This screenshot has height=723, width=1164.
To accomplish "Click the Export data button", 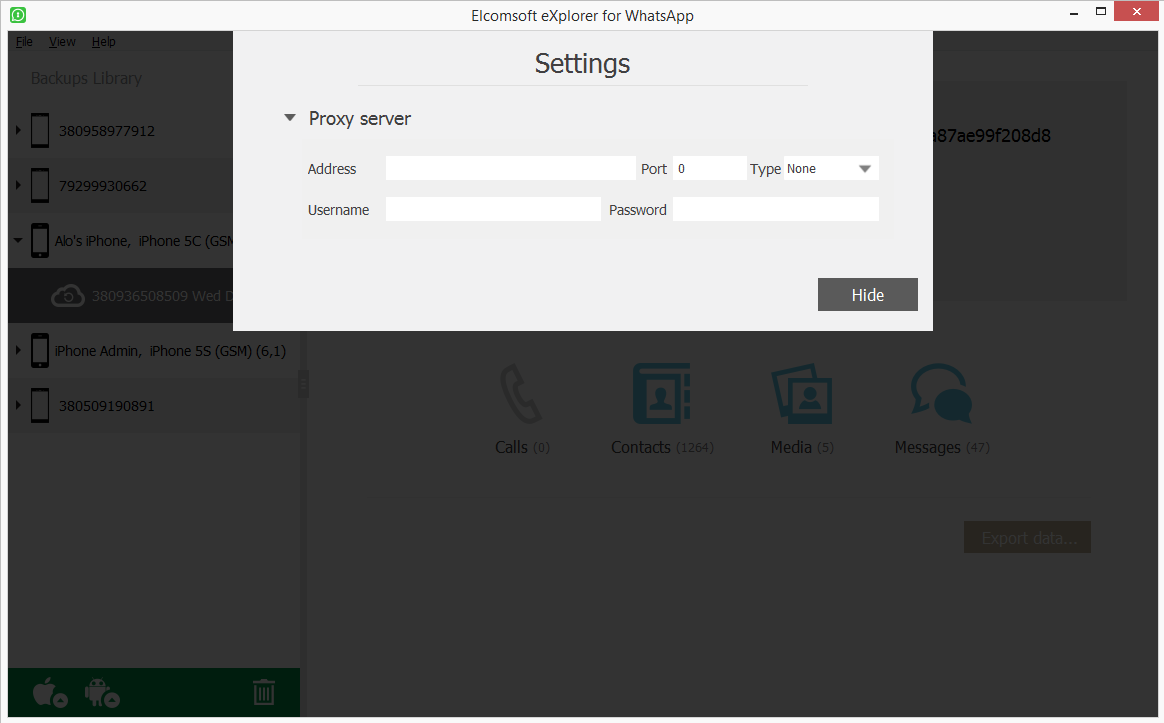I will coord(1027,537).
